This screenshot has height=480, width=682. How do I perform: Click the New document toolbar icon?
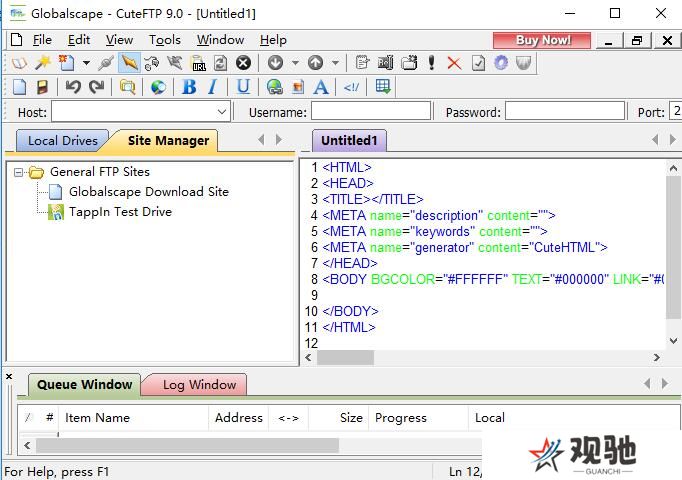67,63
